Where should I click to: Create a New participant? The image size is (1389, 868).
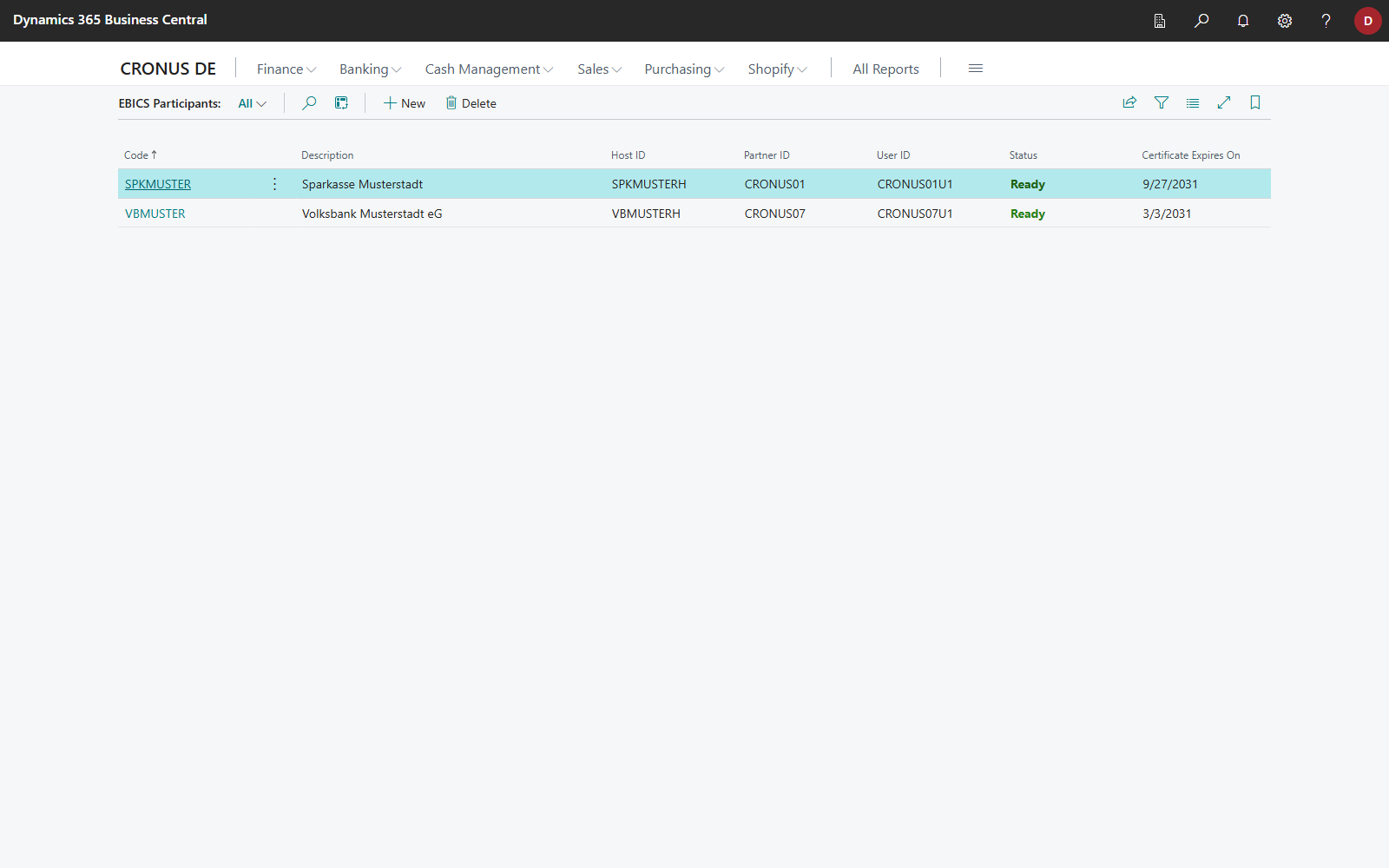[x=405, y=103]
